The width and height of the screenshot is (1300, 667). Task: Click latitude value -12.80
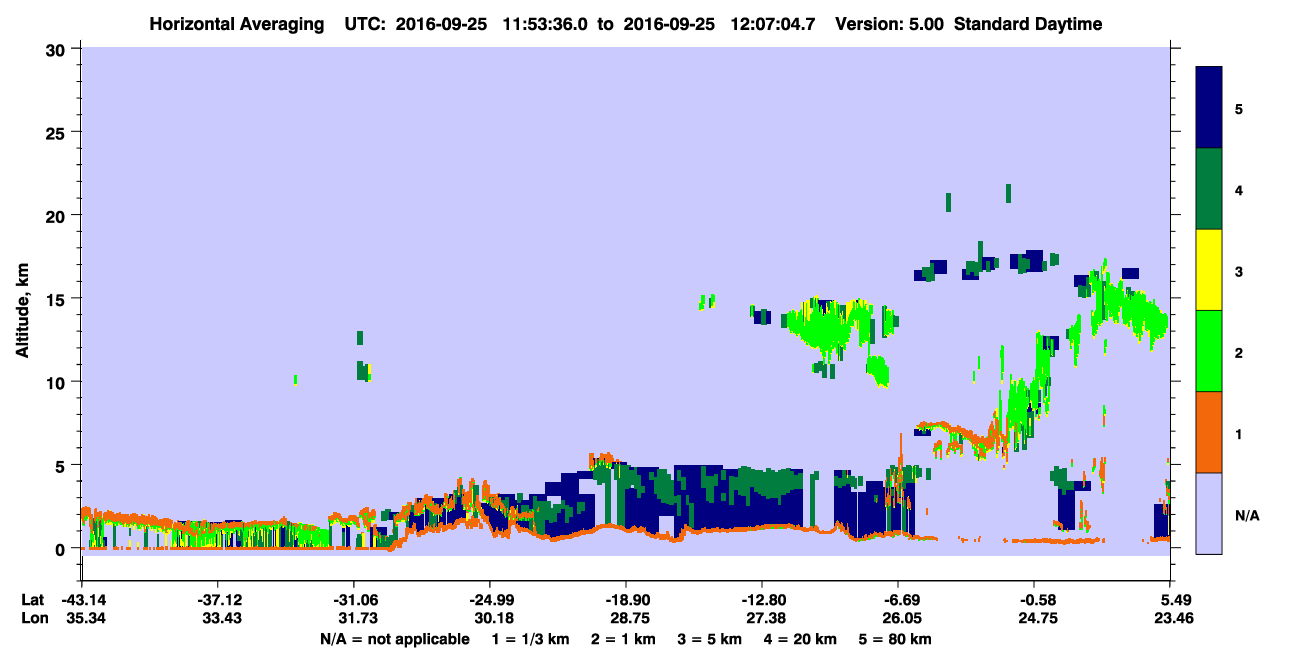pyautogui.click(x=762, y=600)
